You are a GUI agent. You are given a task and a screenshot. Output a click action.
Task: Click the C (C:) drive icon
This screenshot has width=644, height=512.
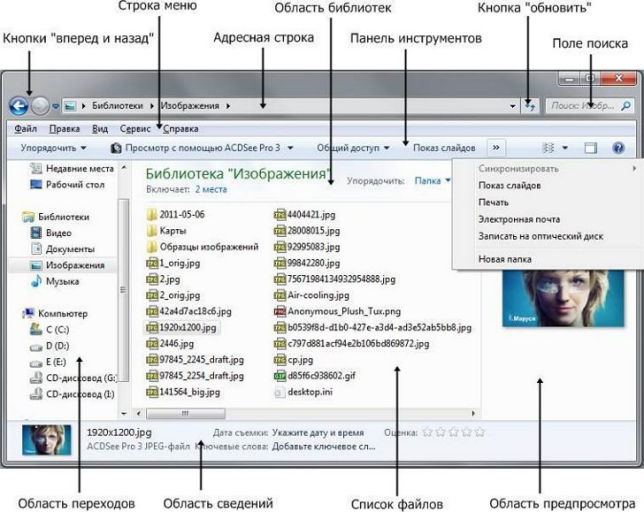[x=36, y=329]
